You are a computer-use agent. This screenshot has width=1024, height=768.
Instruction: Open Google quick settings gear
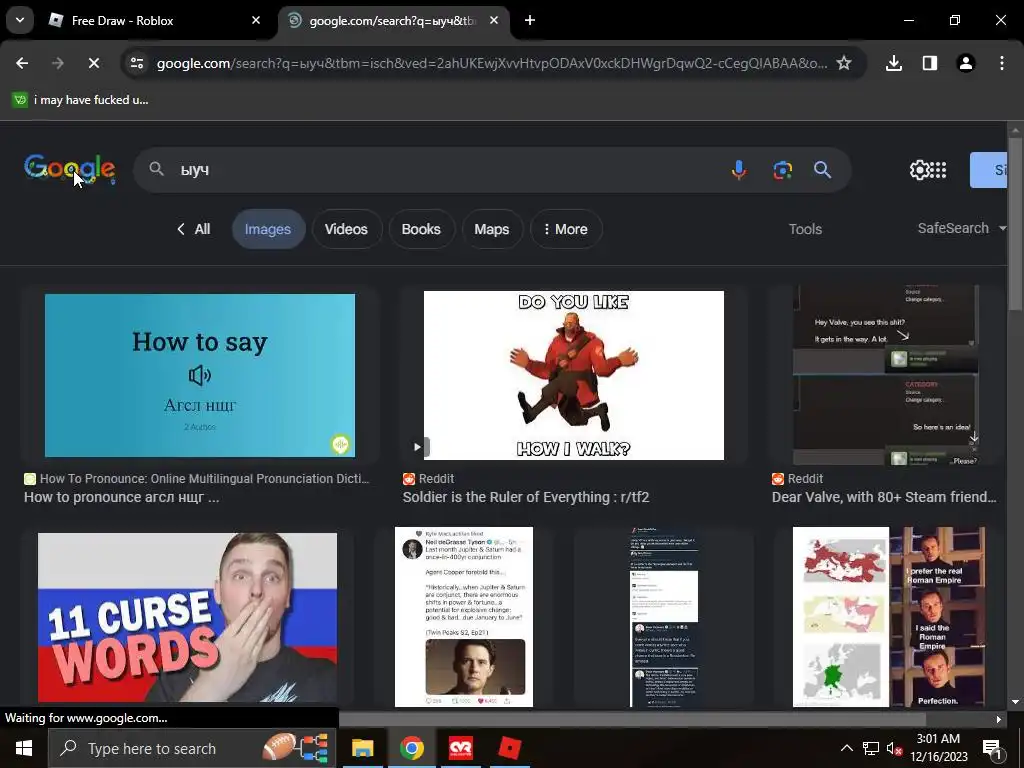[x=919, y=170]
